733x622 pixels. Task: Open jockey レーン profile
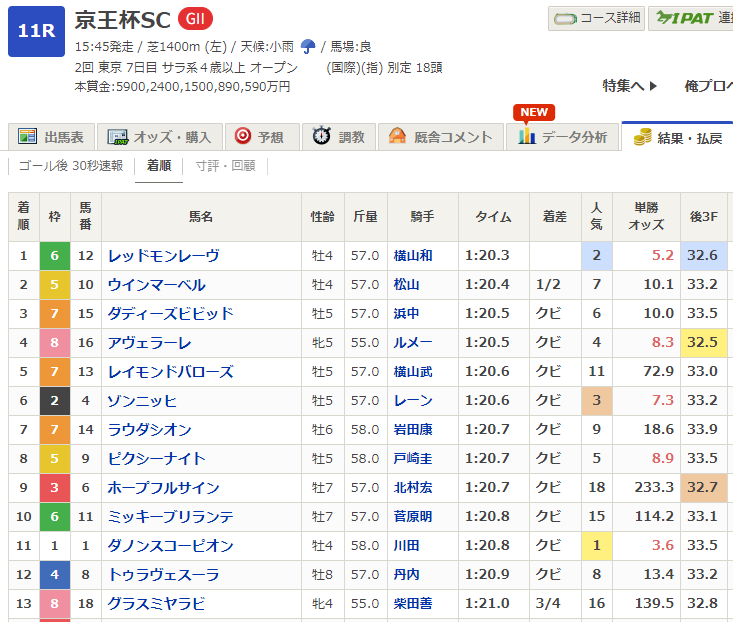point(413,400)
